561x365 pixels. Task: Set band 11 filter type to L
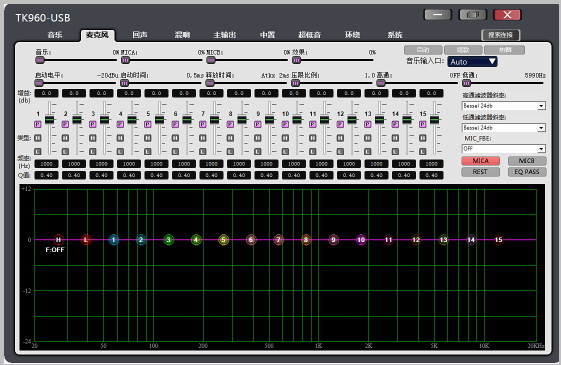coord(313,151)
